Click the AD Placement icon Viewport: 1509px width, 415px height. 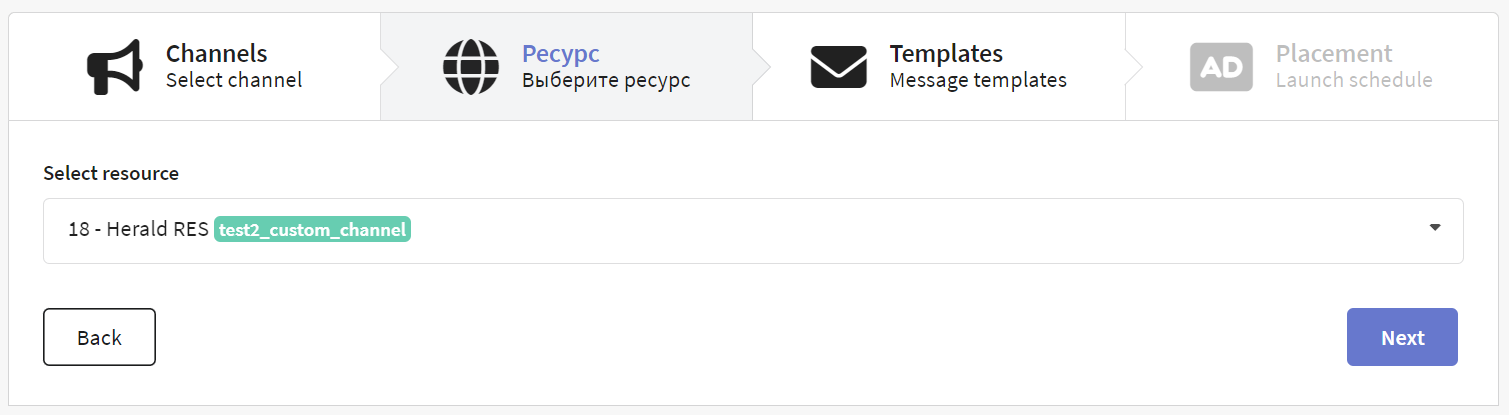1221,66
